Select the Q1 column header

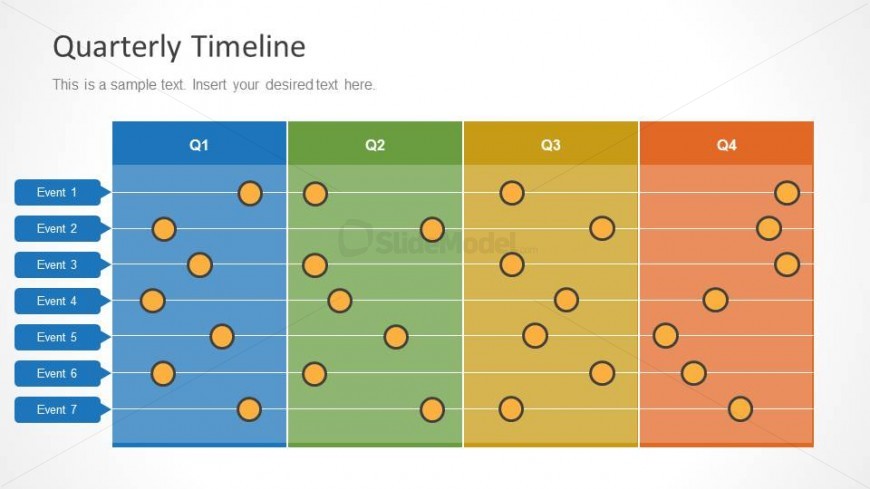pos(199,145)
